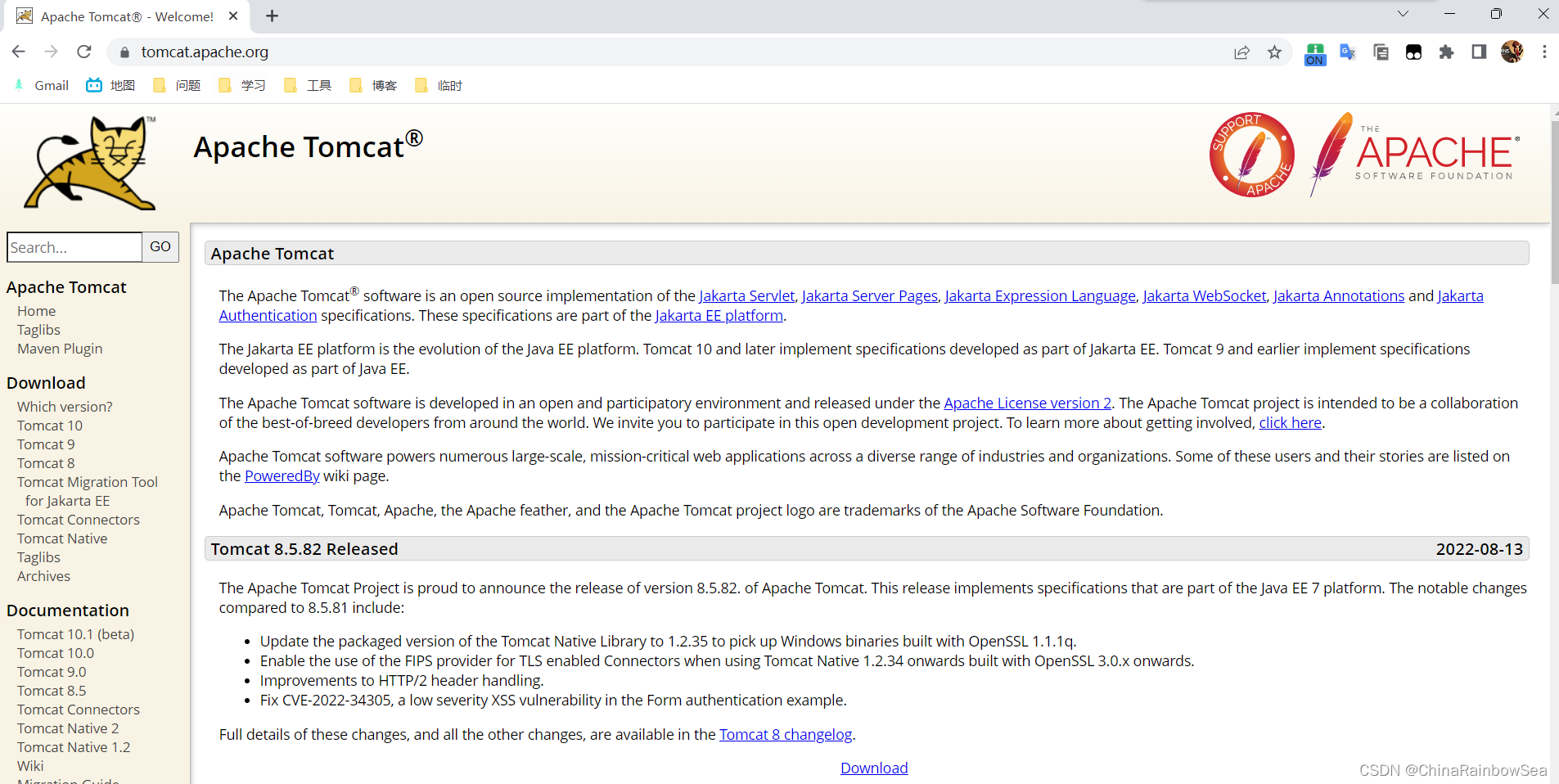
Task: Go to Tomcat 9 download page
Action: 46,444
